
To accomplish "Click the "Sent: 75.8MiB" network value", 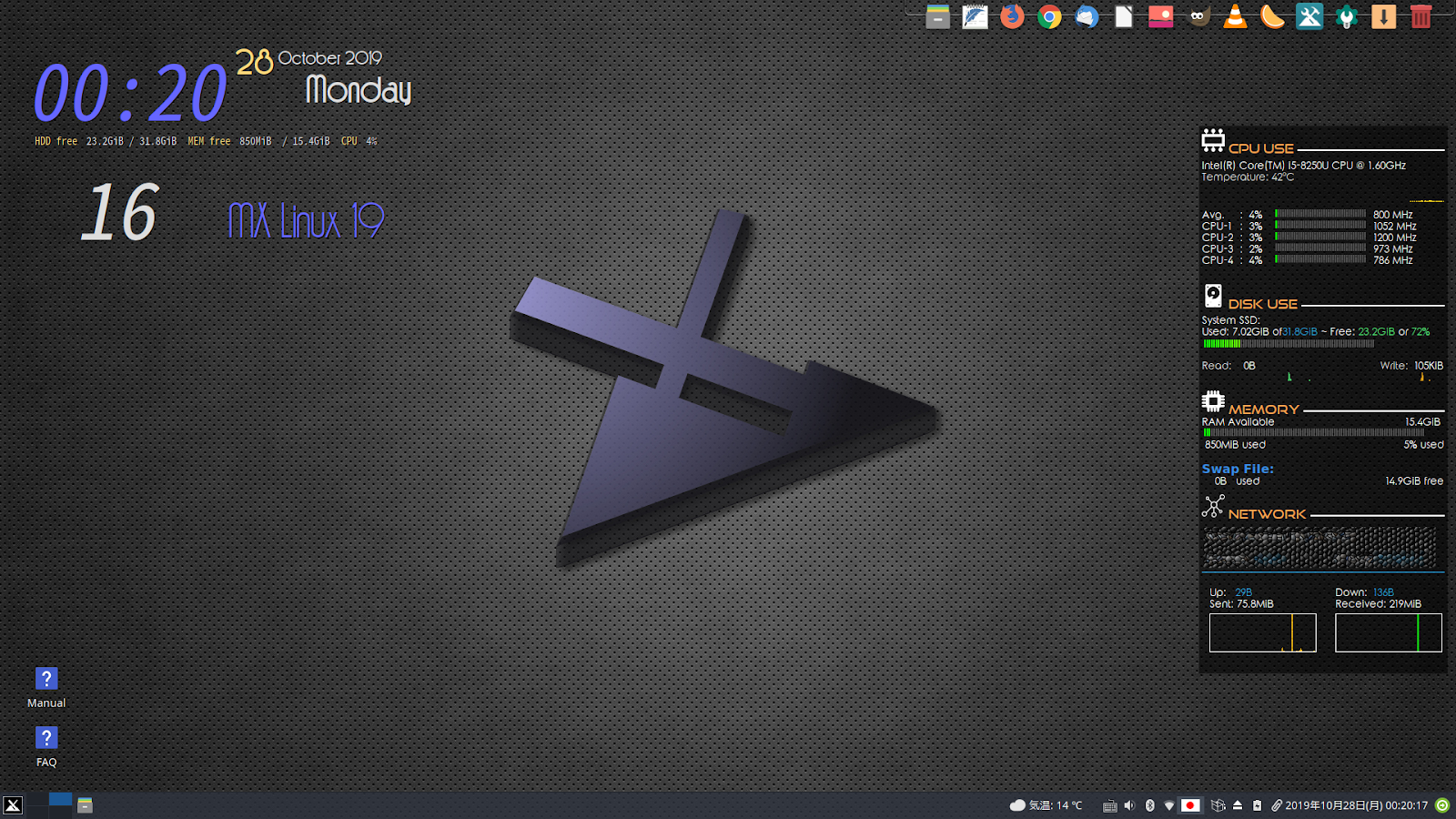I will point(1241,603).
